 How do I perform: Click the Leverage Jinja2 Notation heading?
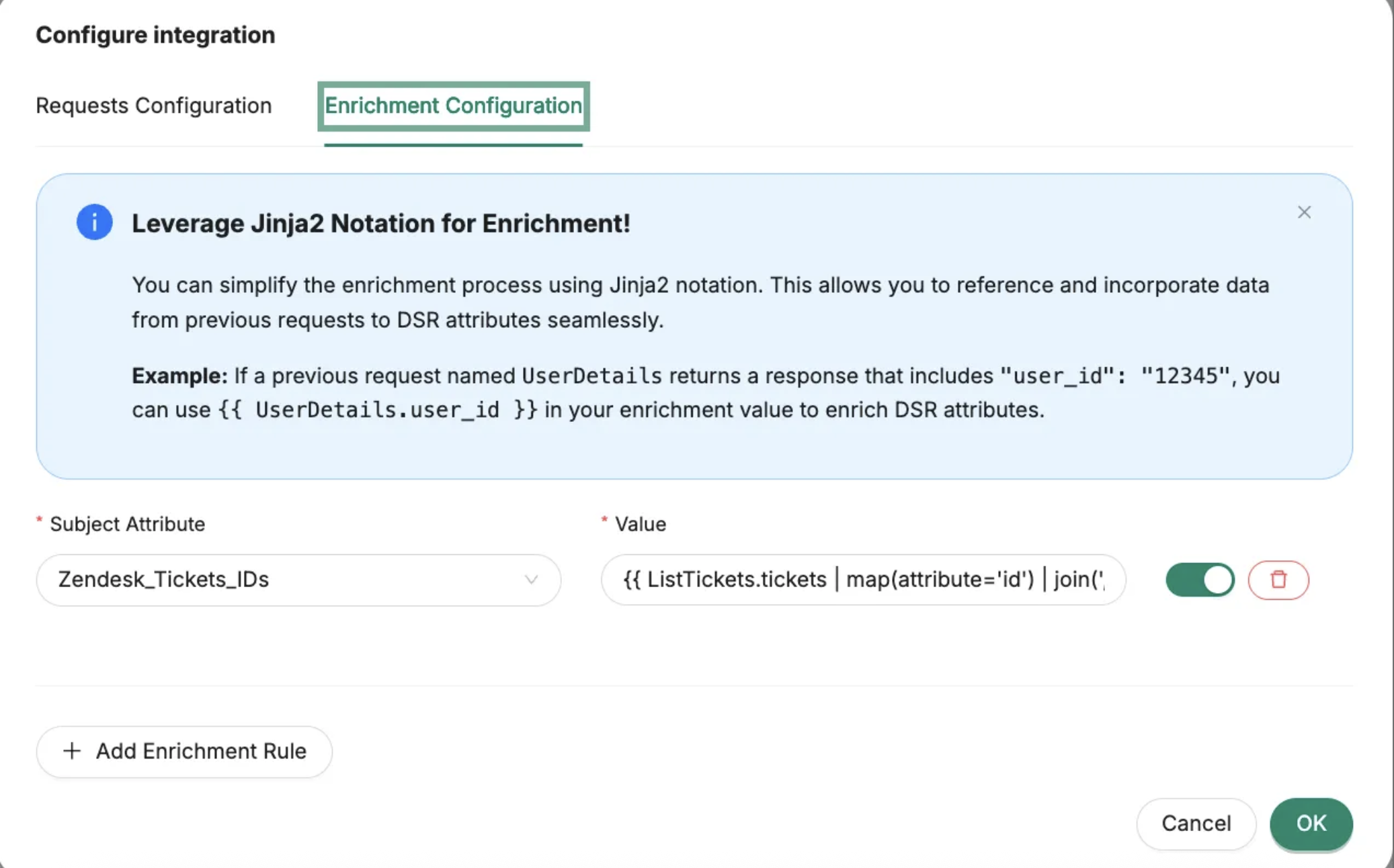(x=380, y=223)
